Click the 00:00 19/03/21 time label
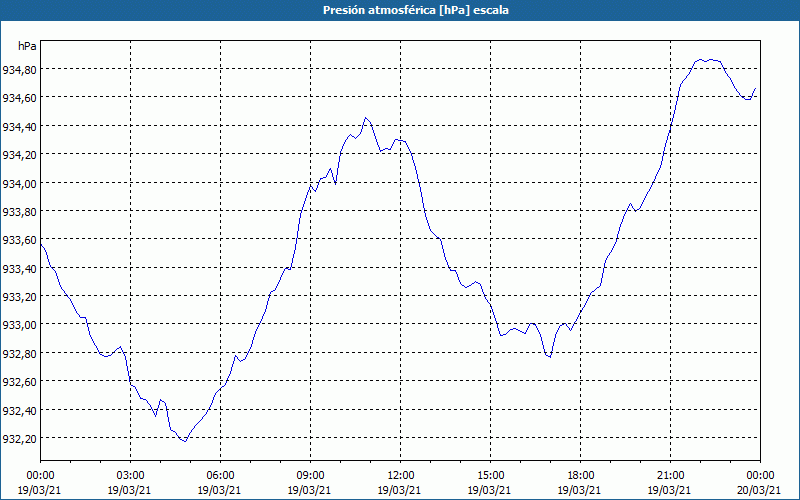 pyautogui.click(x=40, y=483)
